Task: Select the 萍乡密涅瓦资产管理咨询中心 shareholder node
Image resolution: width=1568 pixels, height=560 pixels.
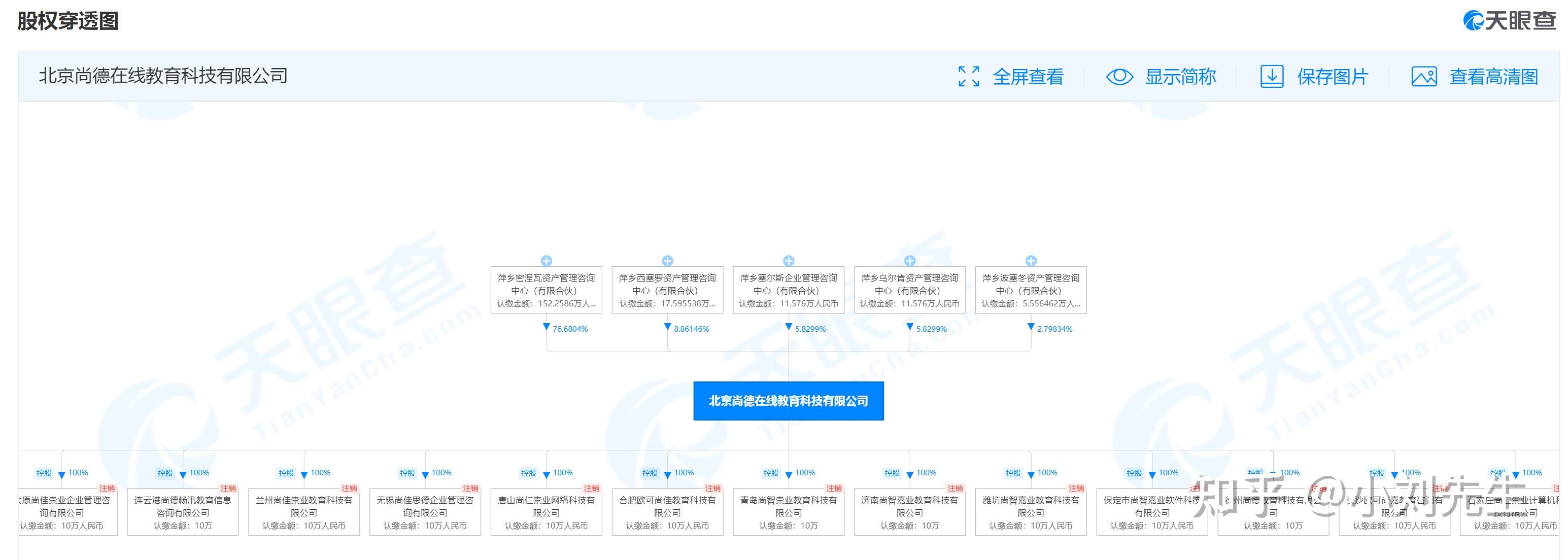Action: pyautogui.click(x=547, y=290)
